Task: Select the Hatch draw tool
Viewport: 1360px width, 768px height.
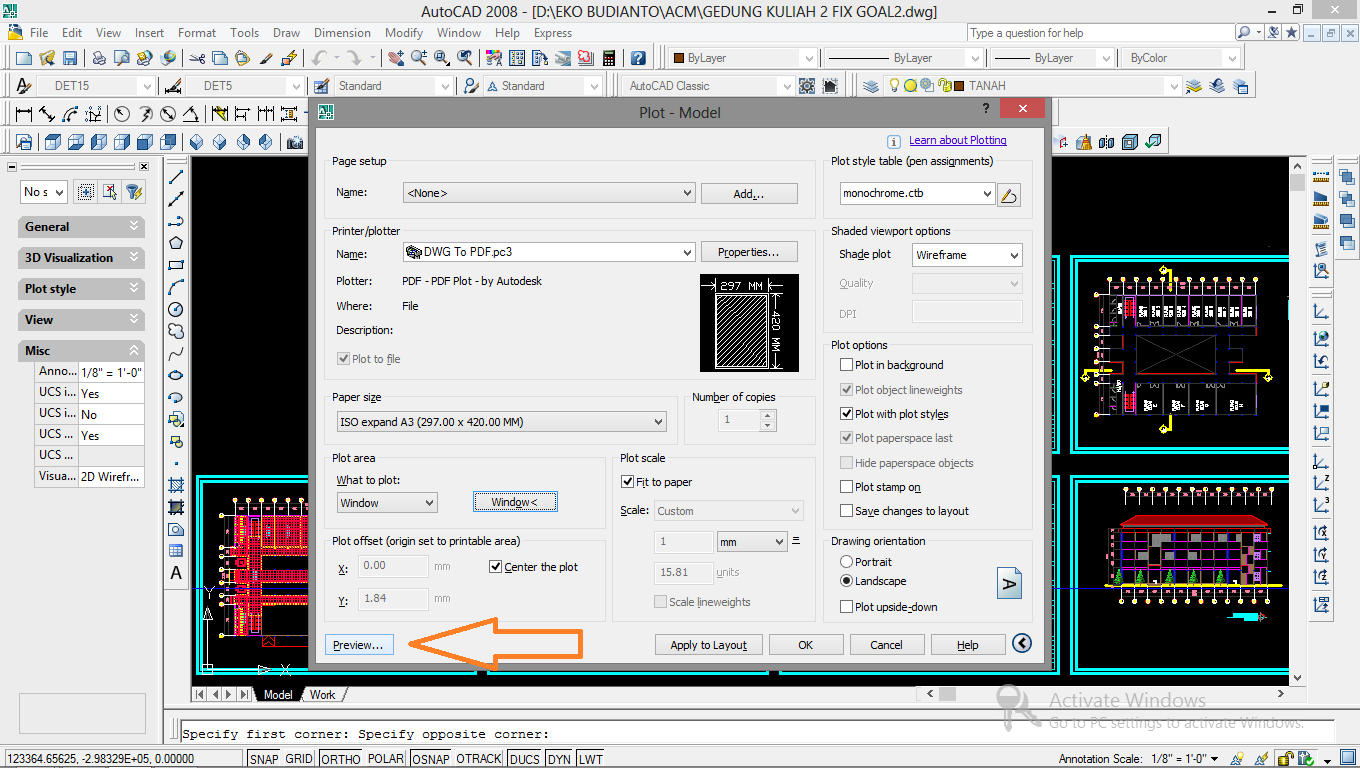Action: tap(176, 485)
